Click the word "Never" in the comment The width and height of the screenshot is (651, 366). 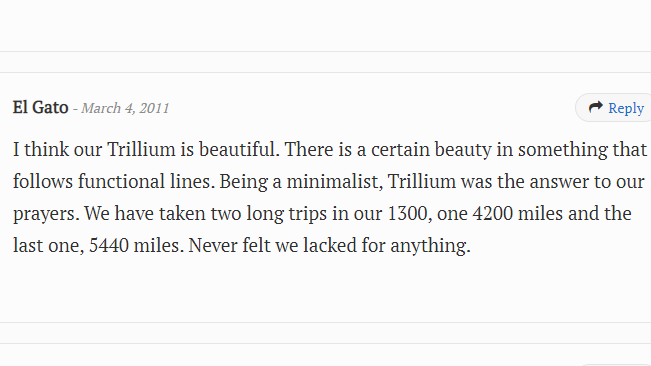click(x=213, y=245)
